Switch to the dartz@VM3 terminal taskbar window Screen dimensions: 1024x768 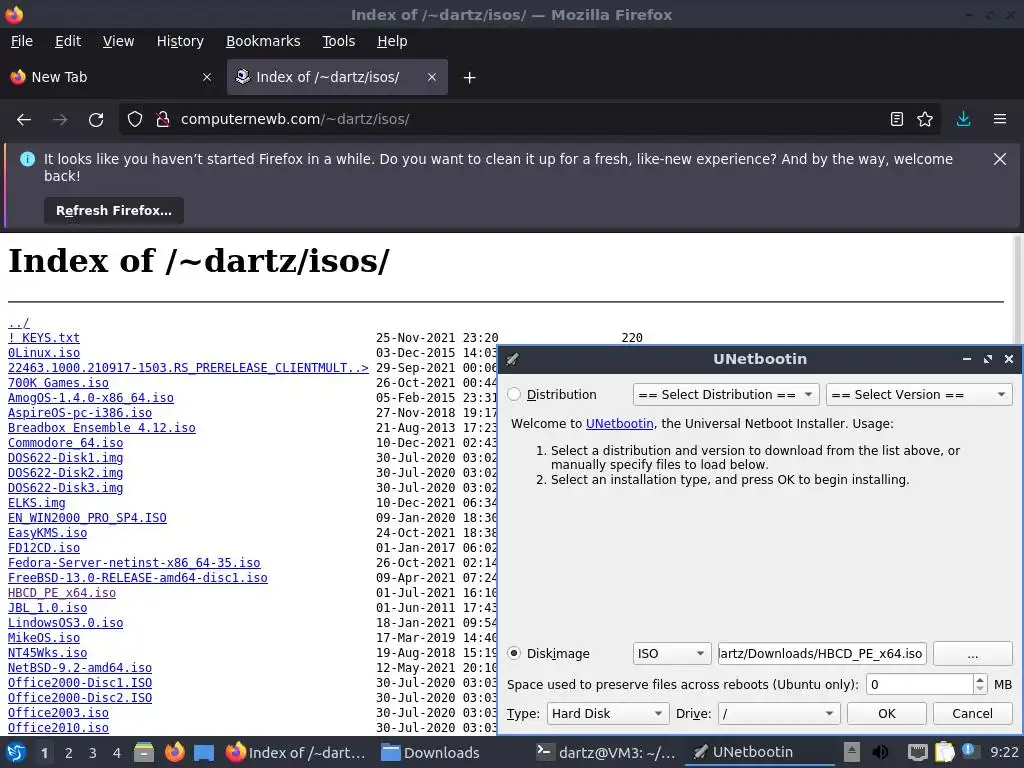tap(606, 753)
